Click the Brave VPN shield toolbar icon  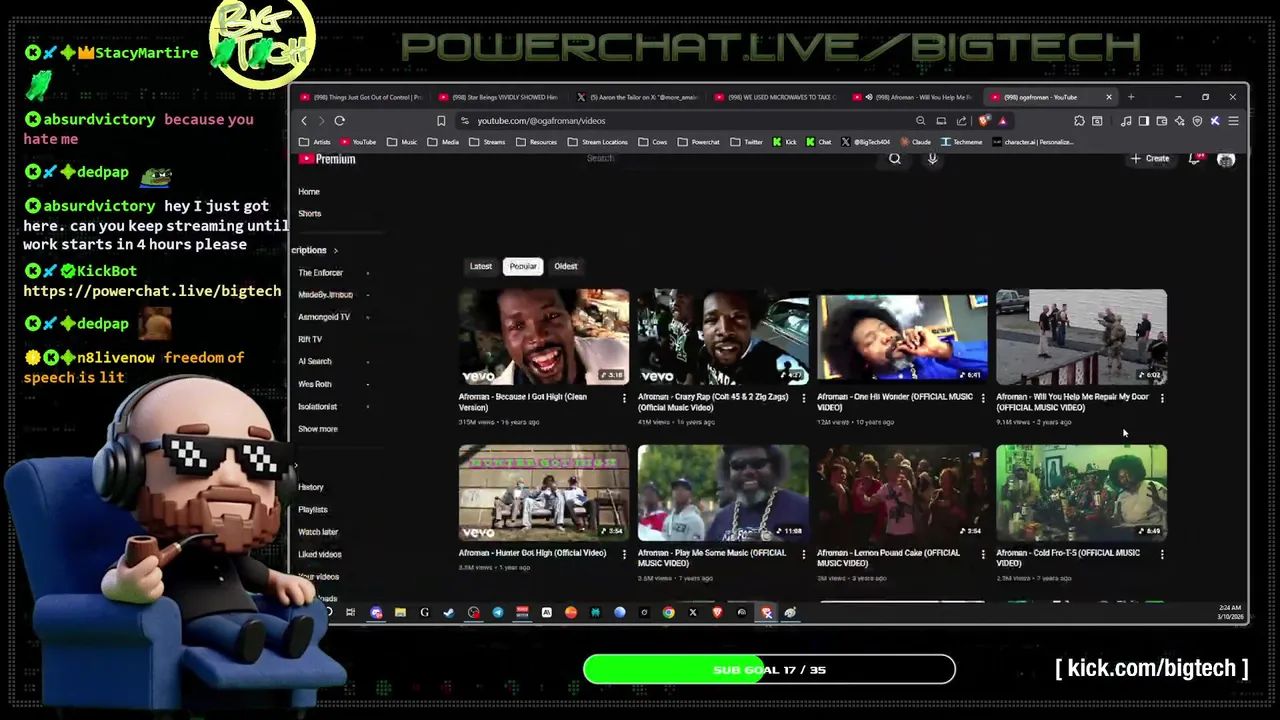[1197, 121]
